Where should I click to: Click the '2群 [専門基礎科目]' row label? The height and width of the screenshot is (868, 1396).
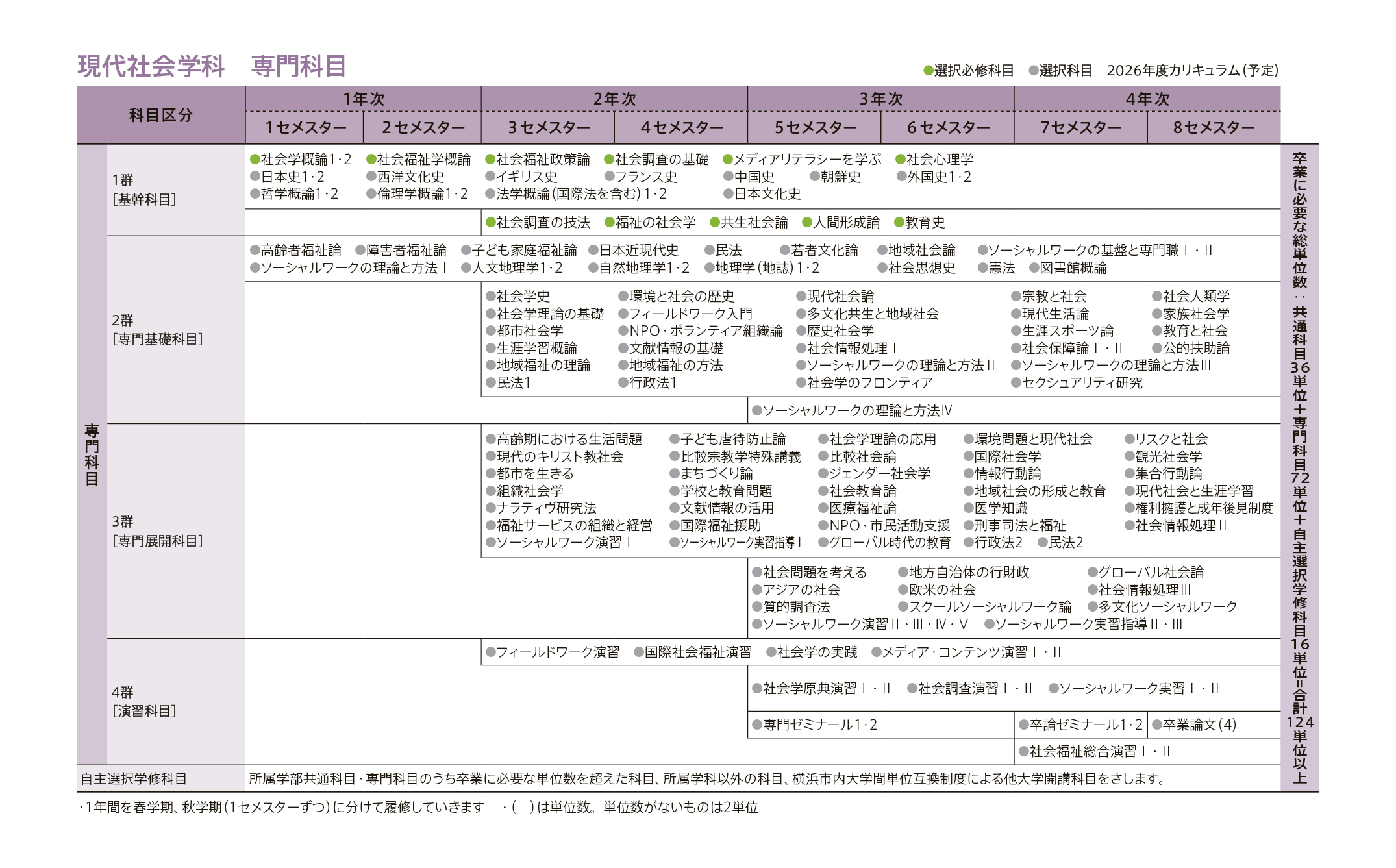click(x=157, y=329)
